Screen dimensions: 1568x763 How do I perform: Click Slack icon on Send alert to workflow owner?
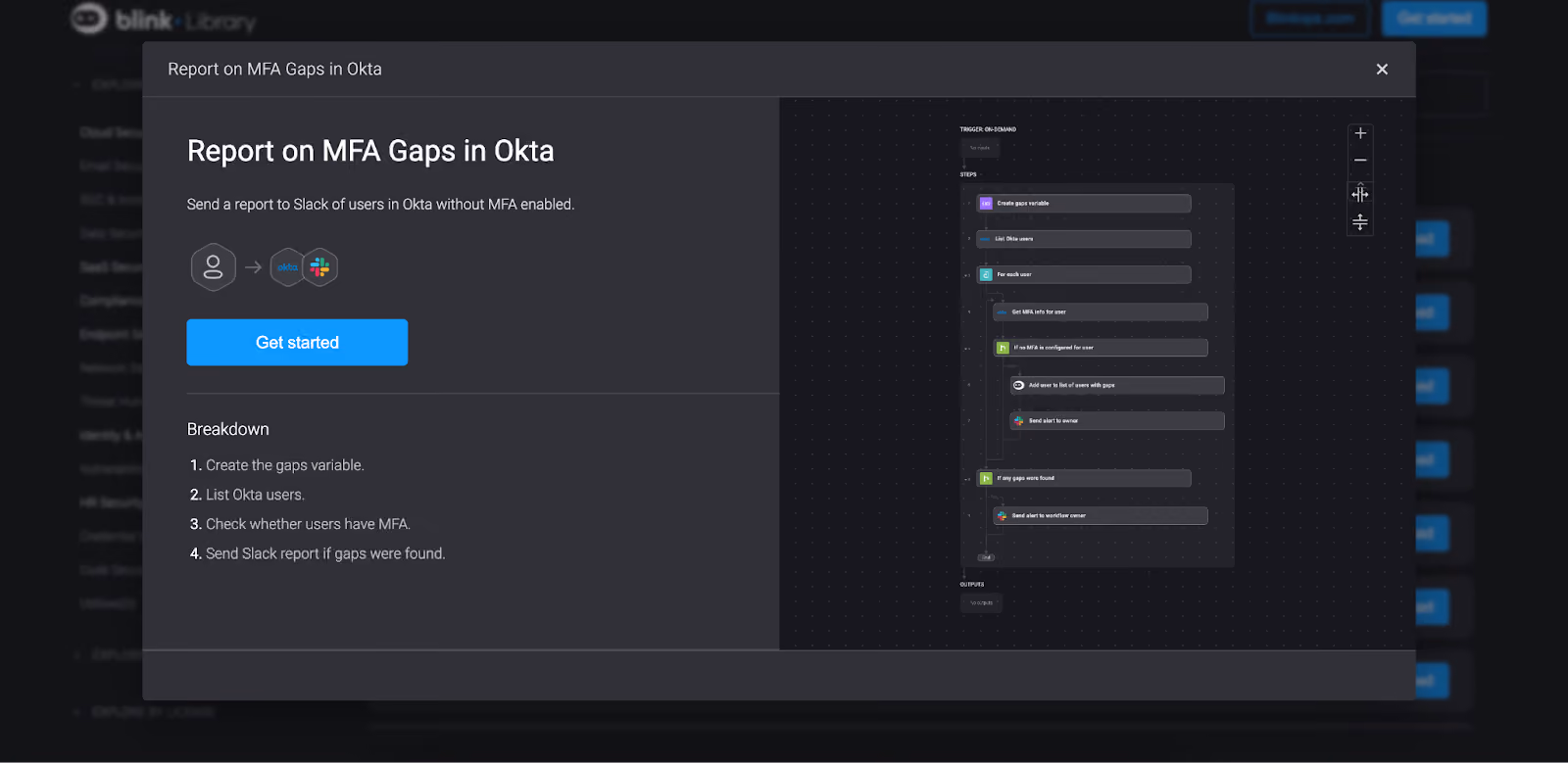[x=1003, y=515]
